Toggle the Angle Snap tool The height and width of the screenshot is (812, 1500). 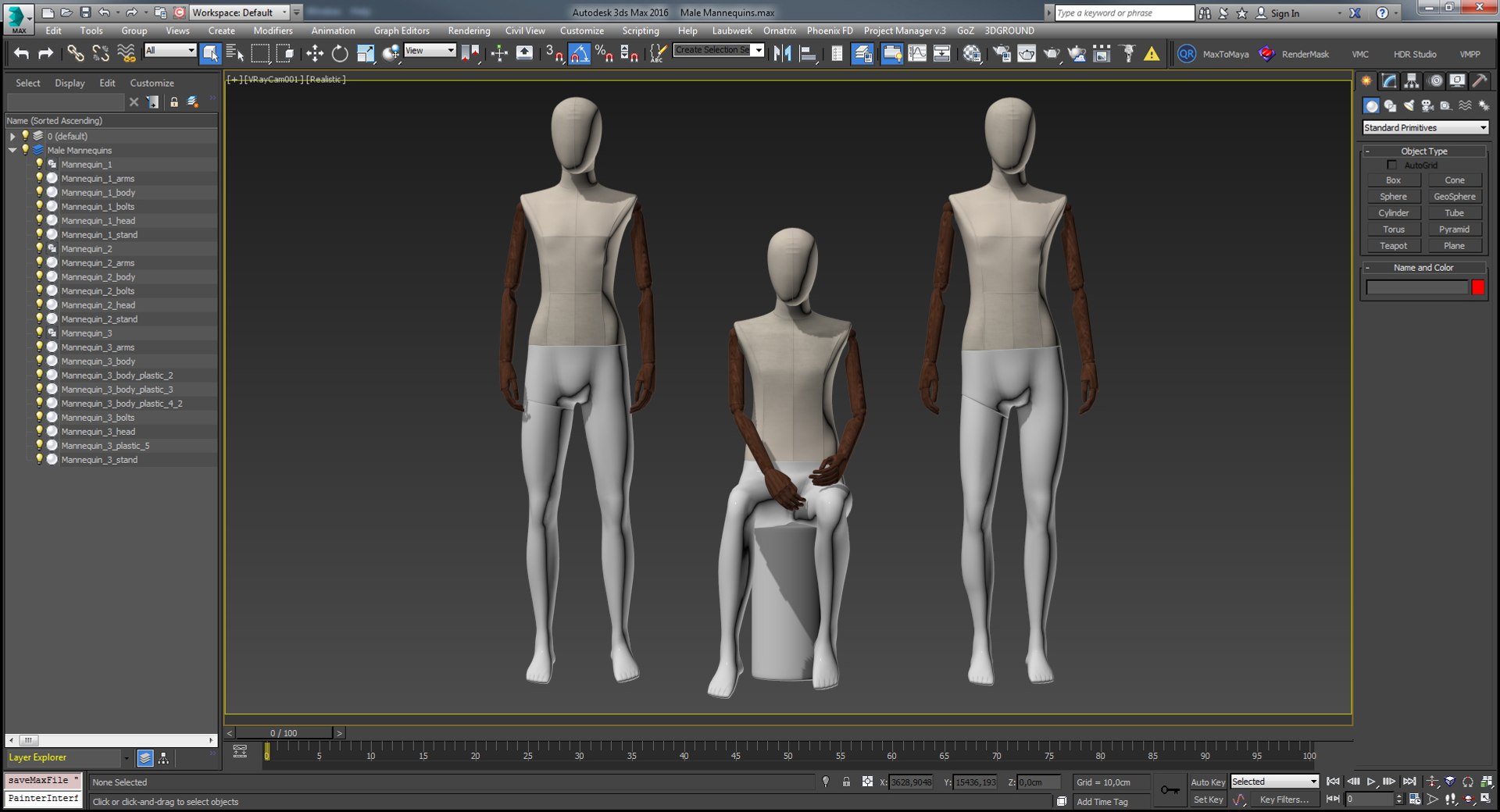tap(579, 53)
